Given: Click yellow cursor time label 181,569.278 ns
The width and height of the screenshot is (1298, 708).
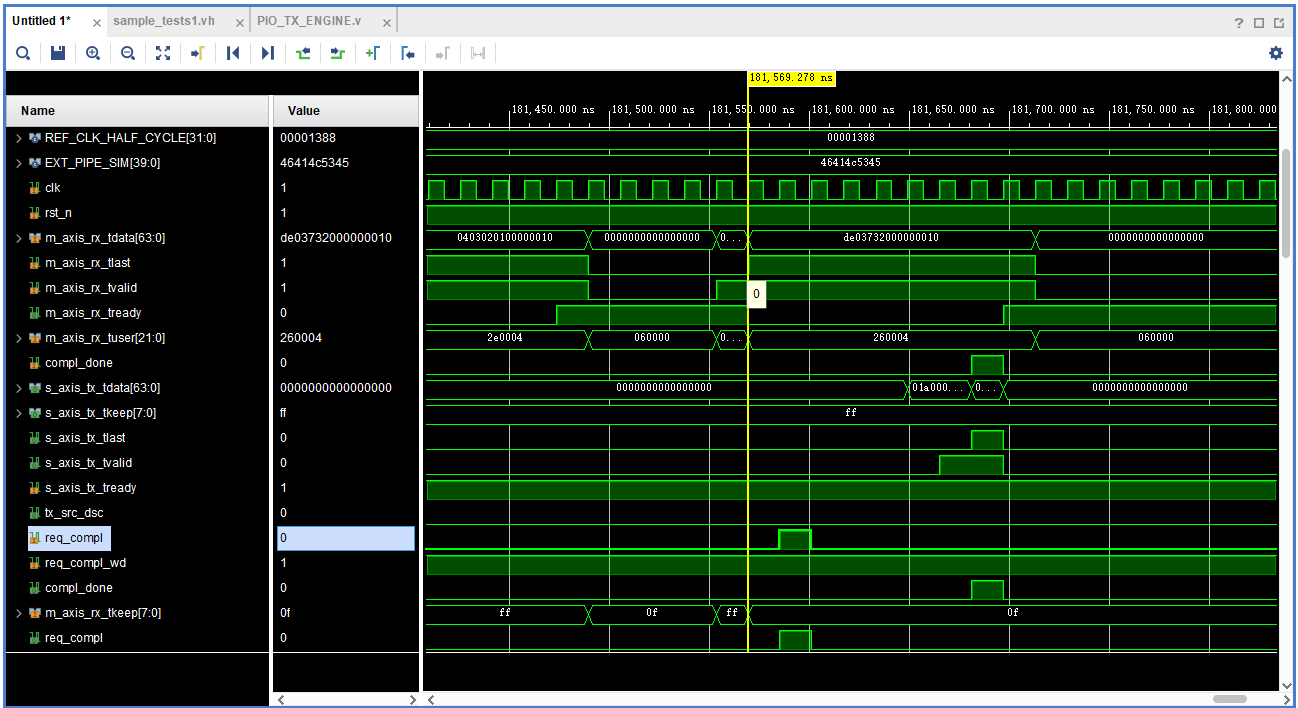Looking at the screenshot, I should point(791,77).
